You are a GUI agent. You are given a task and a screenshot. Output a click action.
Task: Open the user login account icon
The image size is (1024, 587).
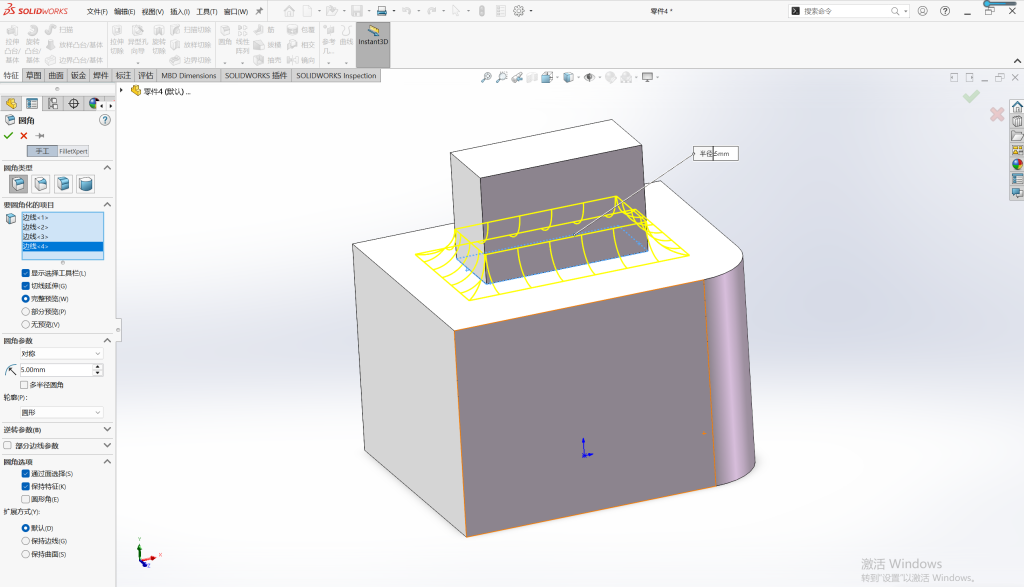click(923, 11)
